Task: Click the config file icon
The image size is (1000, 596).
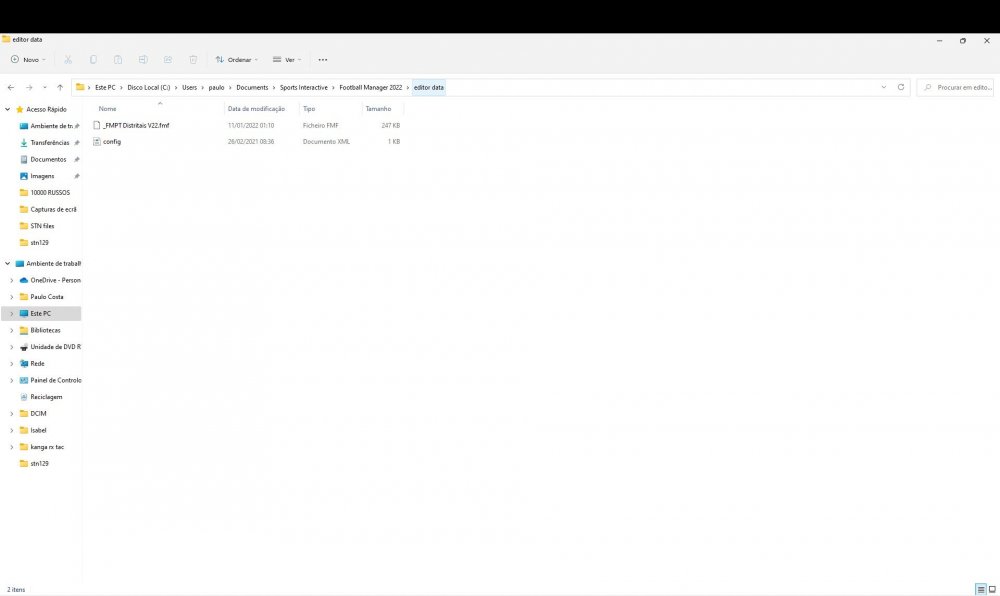Action: 97,142
